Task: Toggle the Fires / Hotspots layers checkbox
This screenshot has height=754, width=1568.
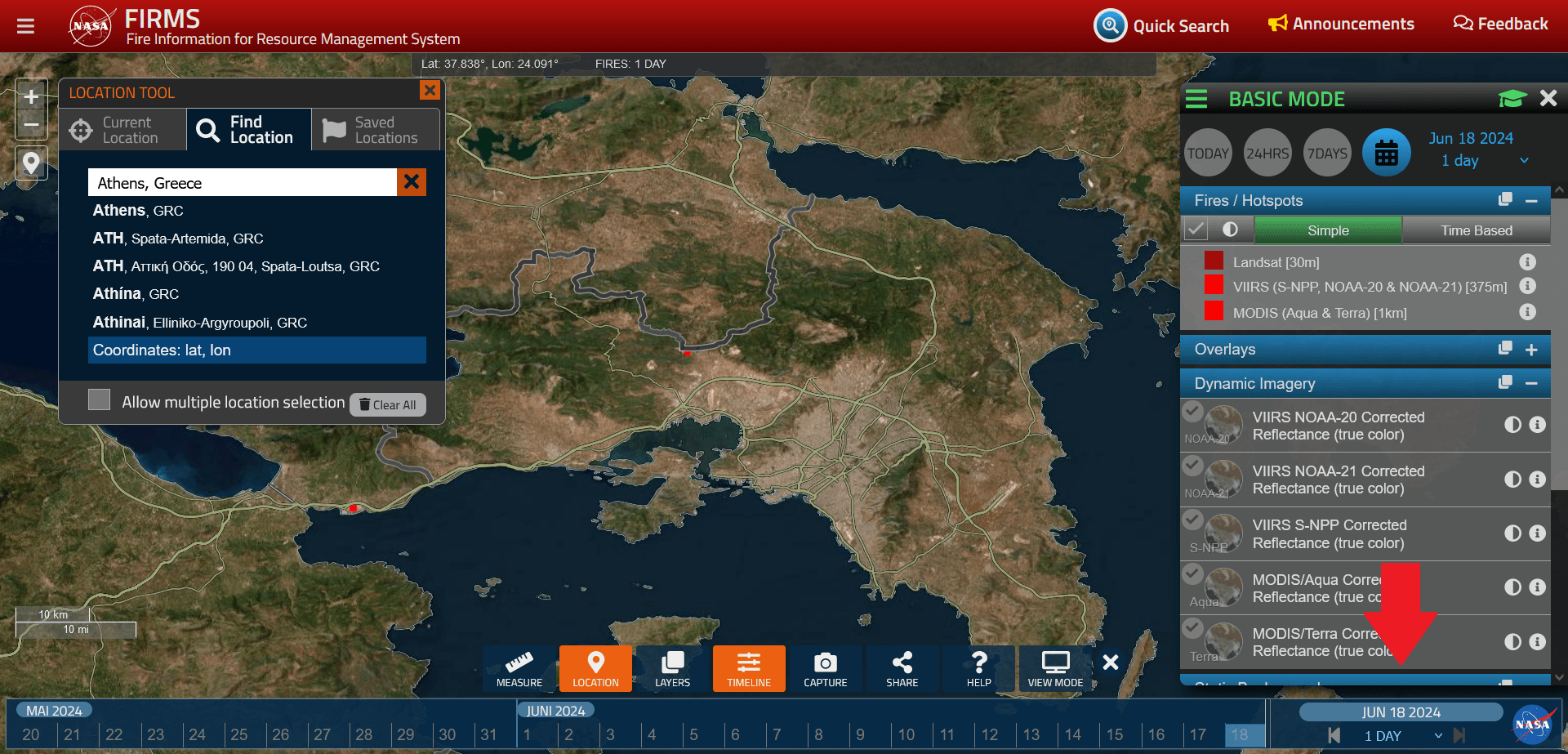Action: coord(1196,230)
